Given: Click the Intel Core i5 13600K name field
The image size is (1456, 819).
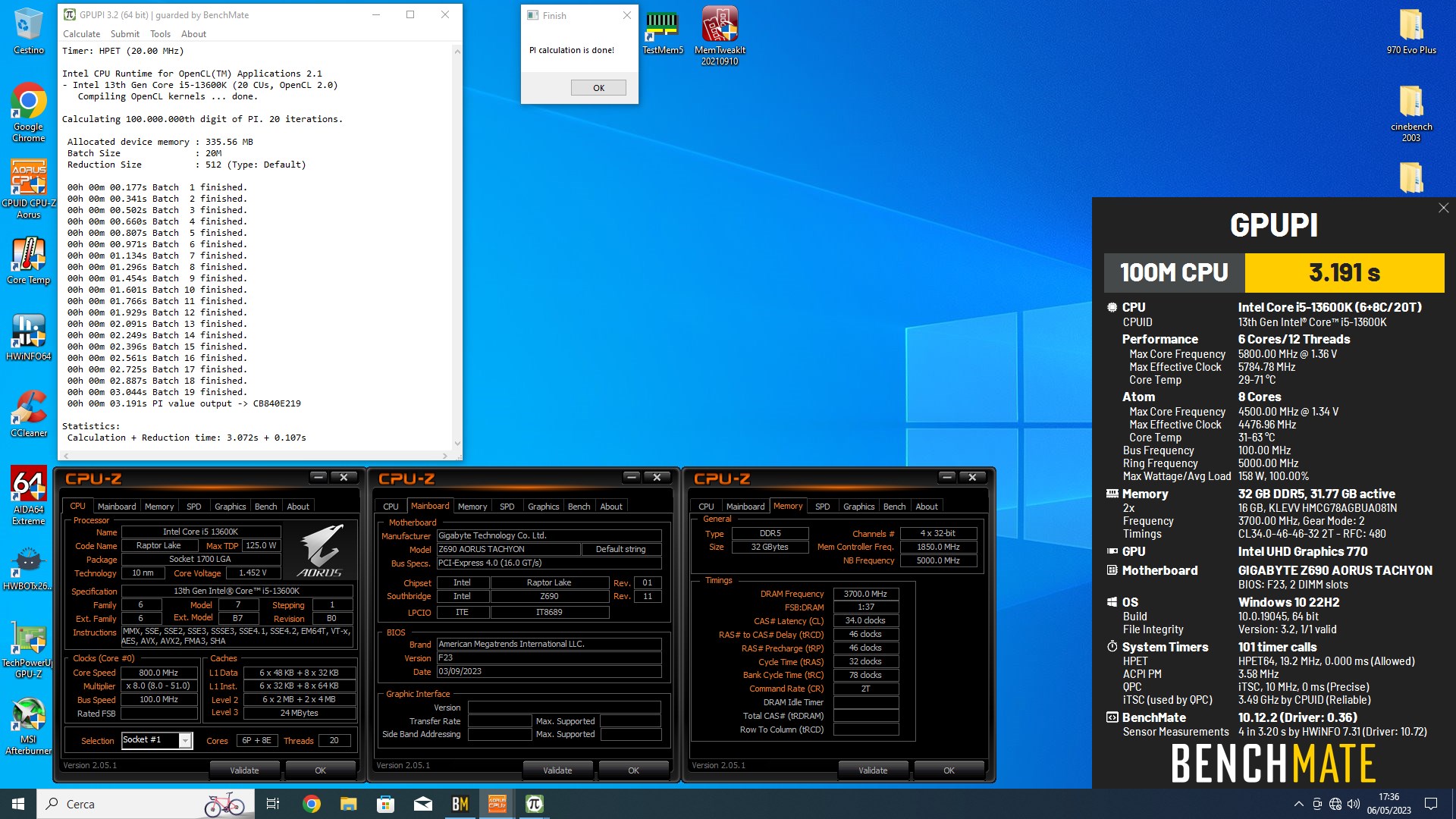Looking at the screenshot, I should pyautogui.click(x=200, y=532).
